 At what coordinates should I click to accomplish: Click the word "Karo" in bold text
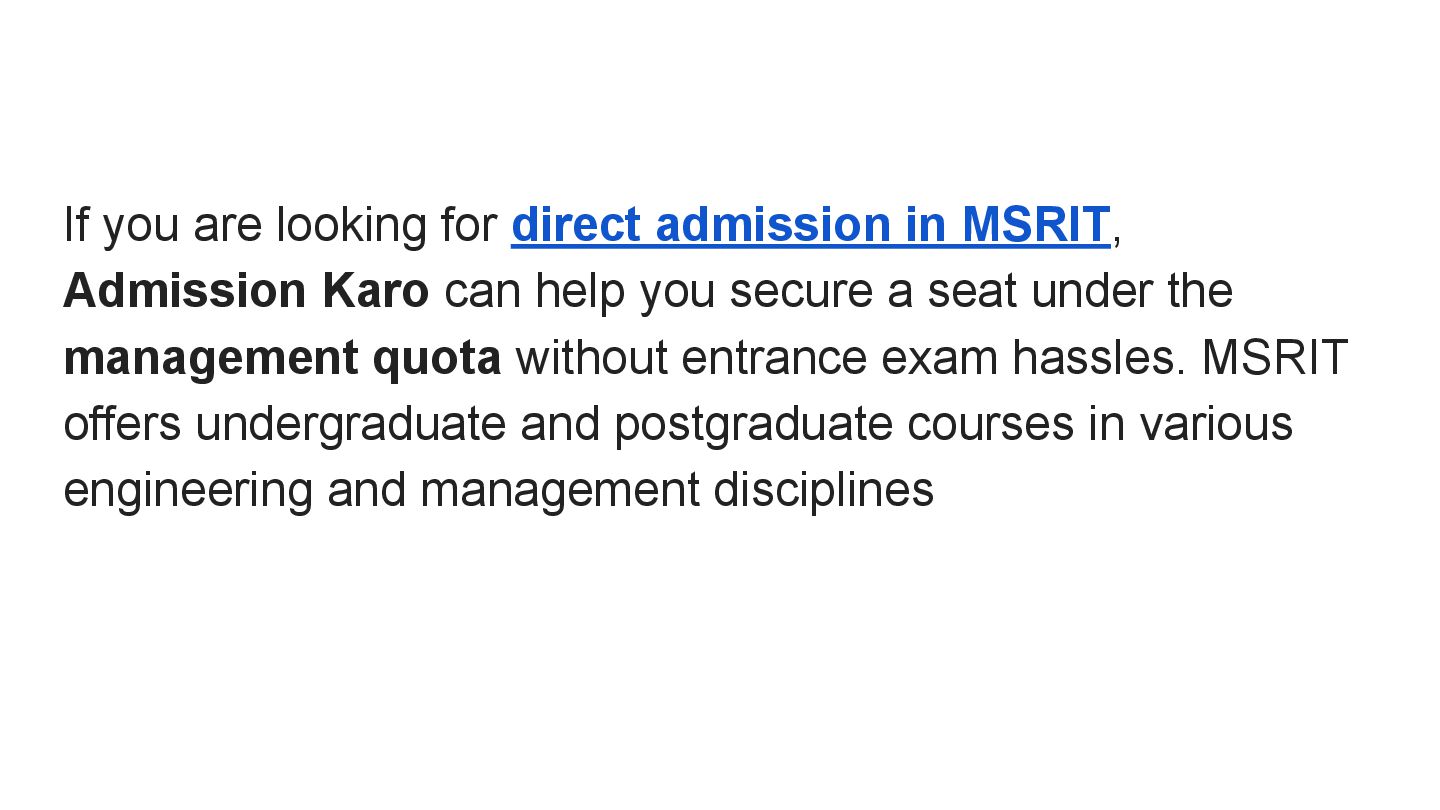click(375, 291)
